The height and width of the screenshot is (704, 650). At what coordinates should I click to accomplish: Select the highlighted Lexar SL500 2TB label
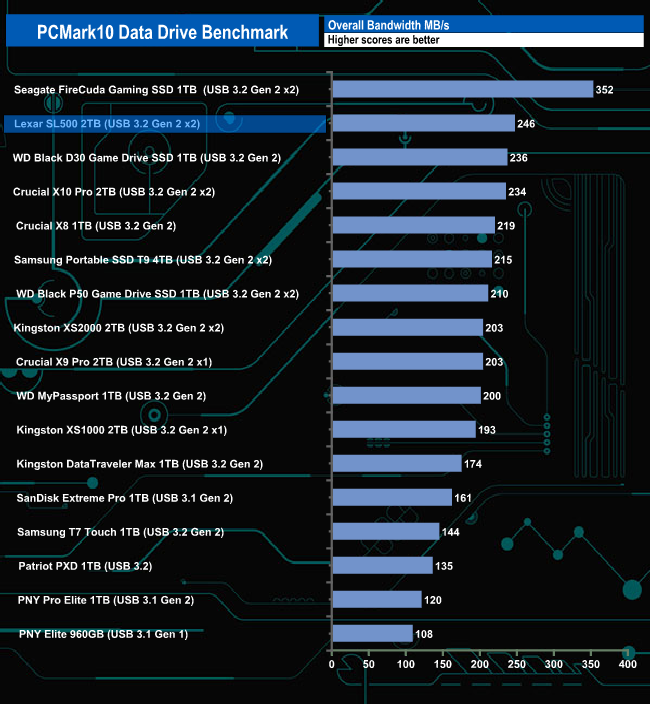pyautogui.click(x=107, y=124)
